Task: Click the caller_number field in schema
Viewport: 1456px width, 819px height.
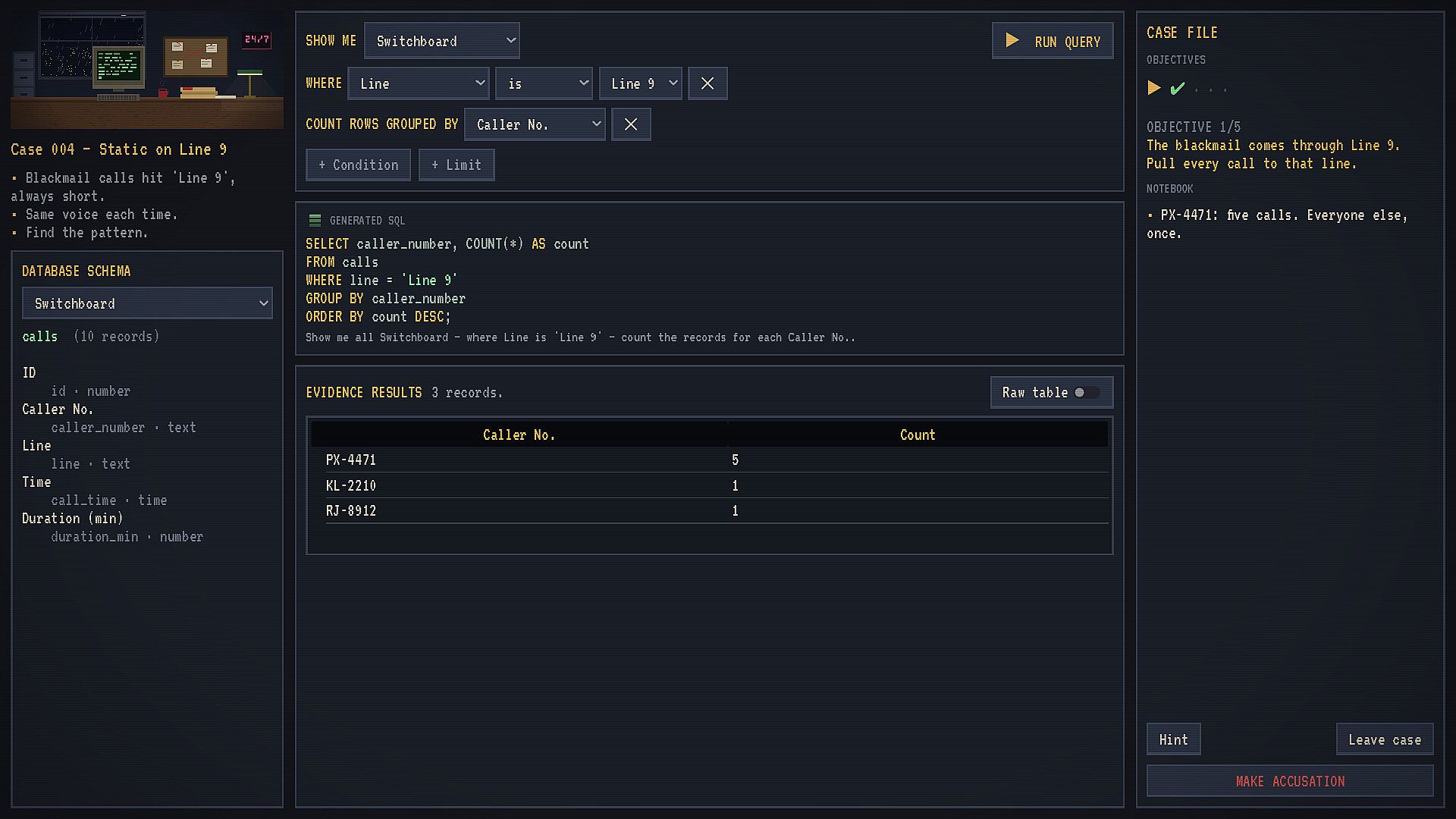Action: click(x=124, y=427)
